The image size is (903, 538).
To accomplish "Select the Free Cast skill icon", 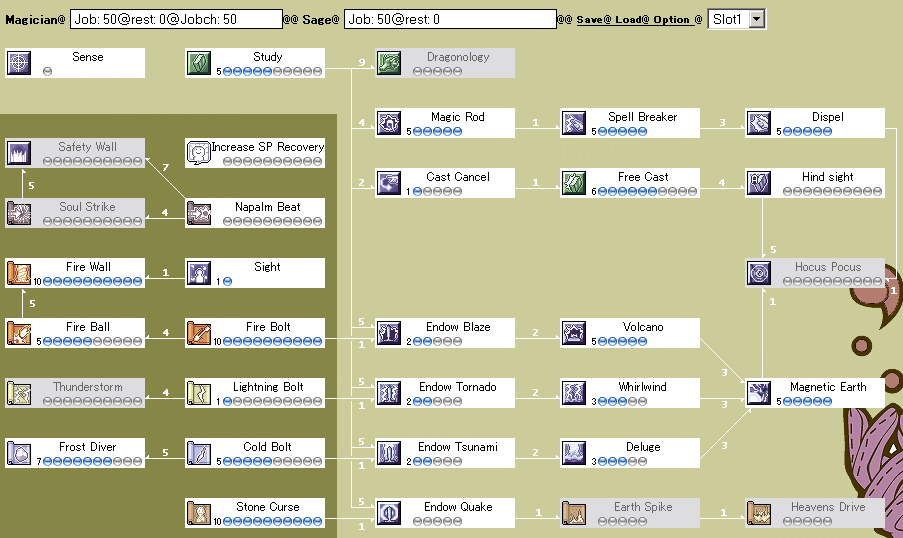I will pos(574,183).
